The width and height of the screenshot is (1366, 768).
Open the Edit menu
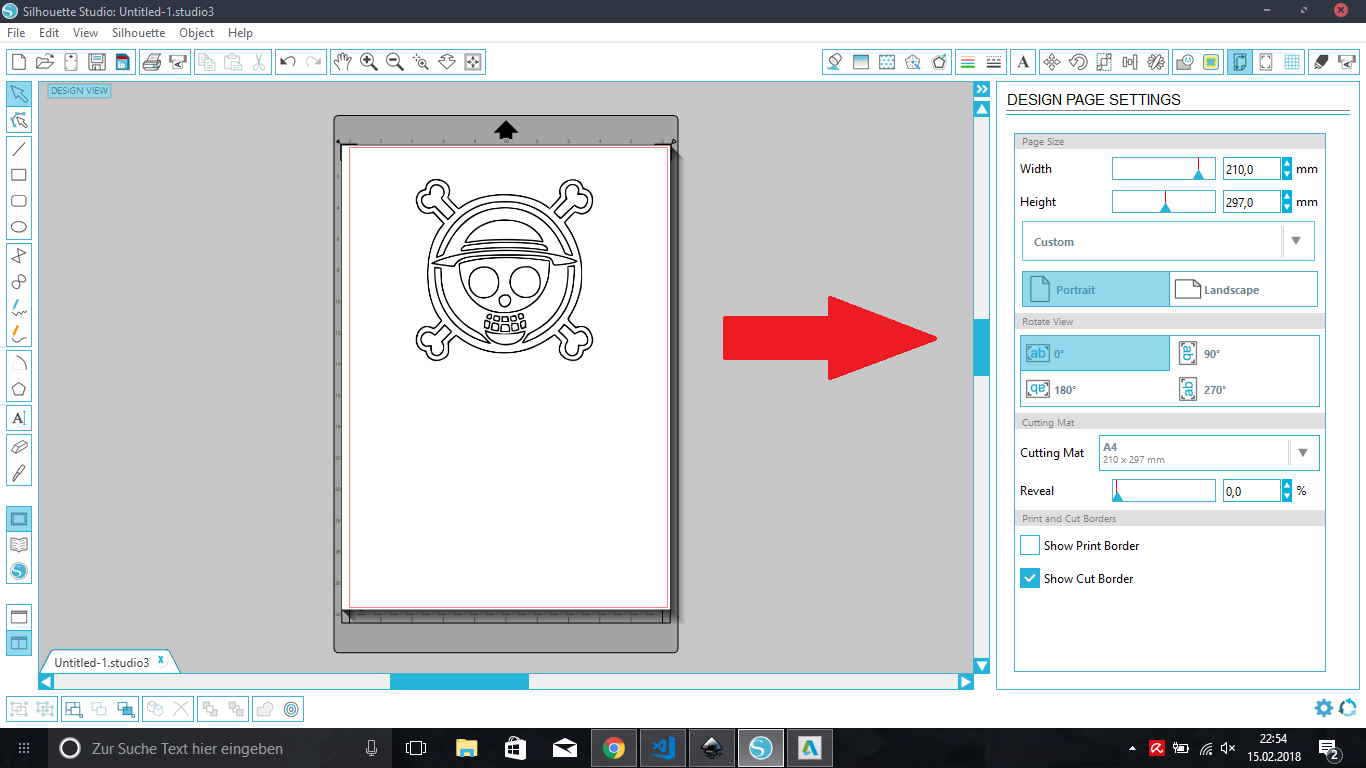[49, 33]
